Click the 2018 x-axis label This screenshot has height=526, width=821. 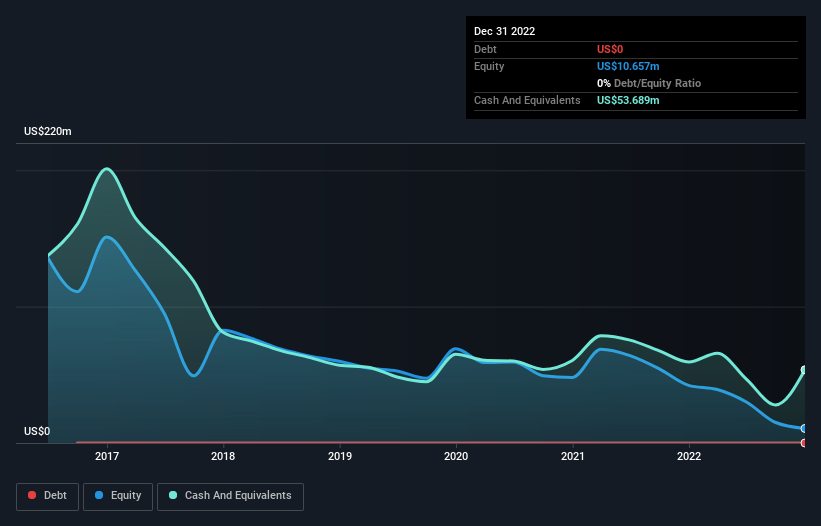tap(223, 456)
